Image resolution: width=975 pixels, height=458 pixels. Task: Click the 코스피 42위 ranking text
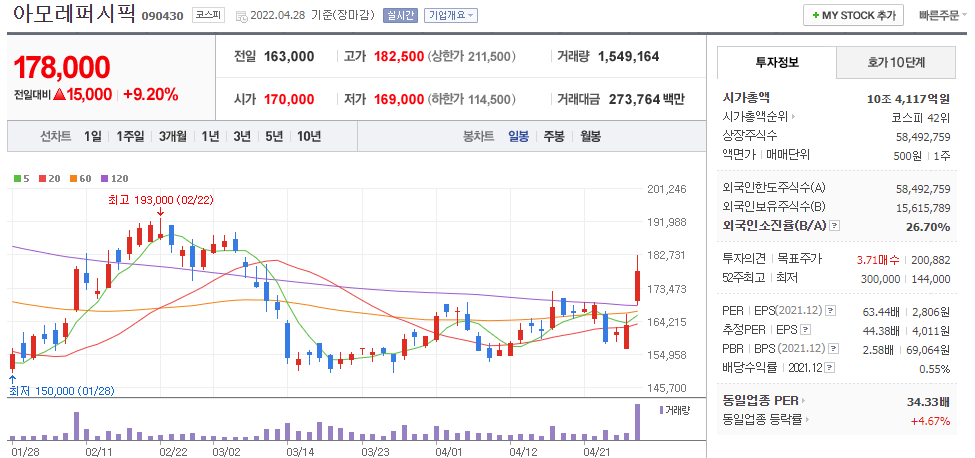click(921, 116)
